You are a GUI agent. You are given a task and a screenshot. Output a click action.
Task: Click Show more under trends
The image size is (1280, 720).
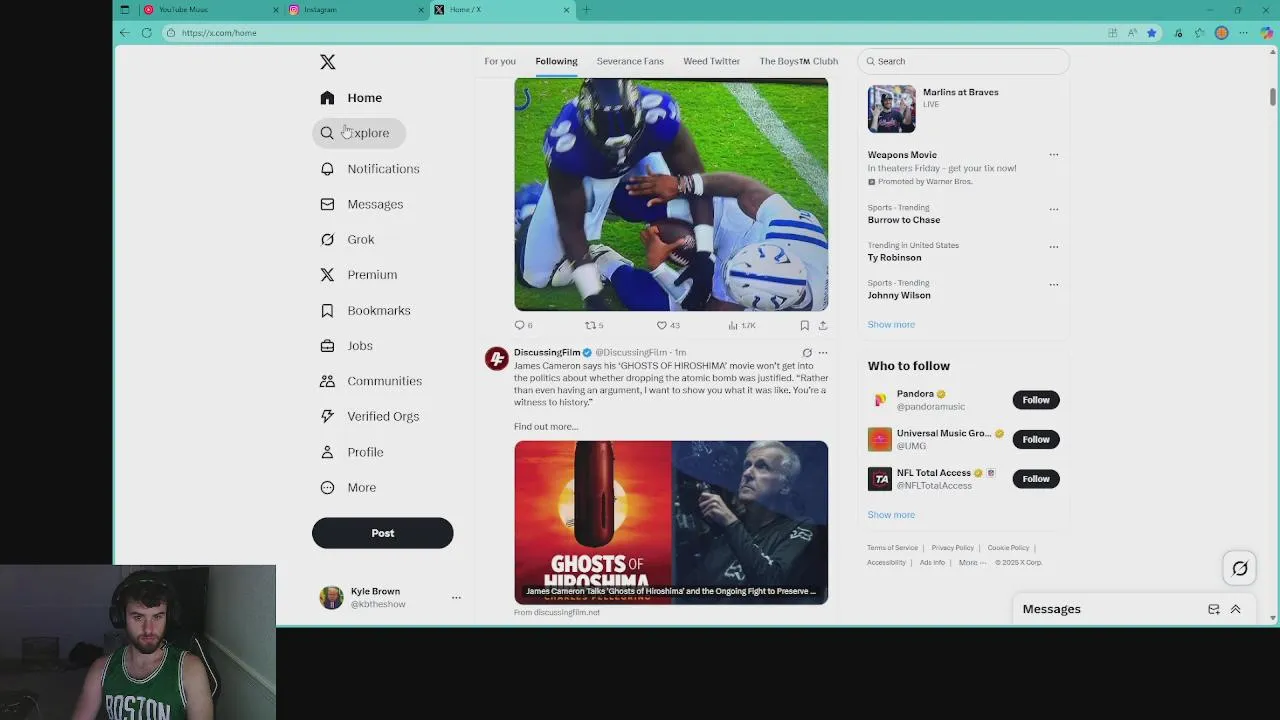(x=891, y=325)
